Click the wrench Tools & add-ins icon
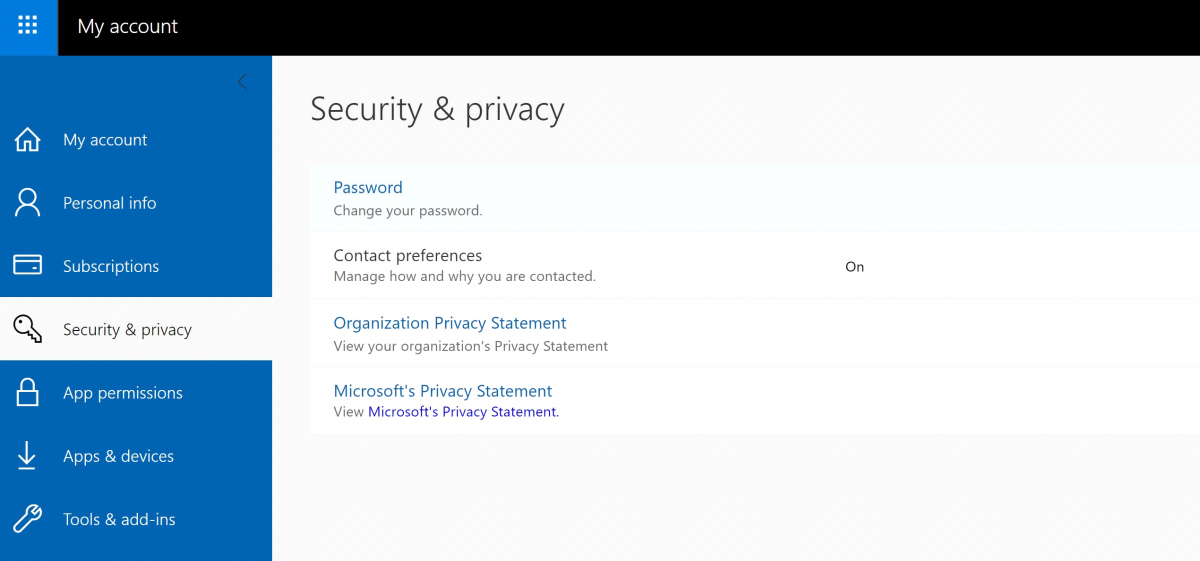This screenshot has width=1200, height=561. click(x=27, y=519)
